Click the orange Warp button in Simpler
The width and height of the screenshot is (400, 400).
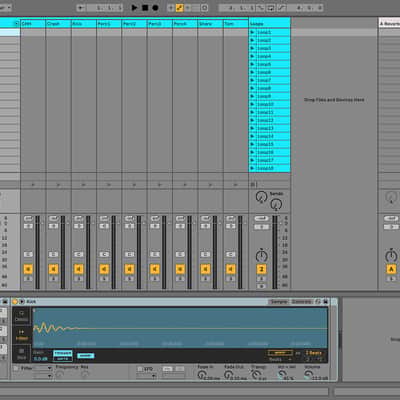click(x=280, y=353)
